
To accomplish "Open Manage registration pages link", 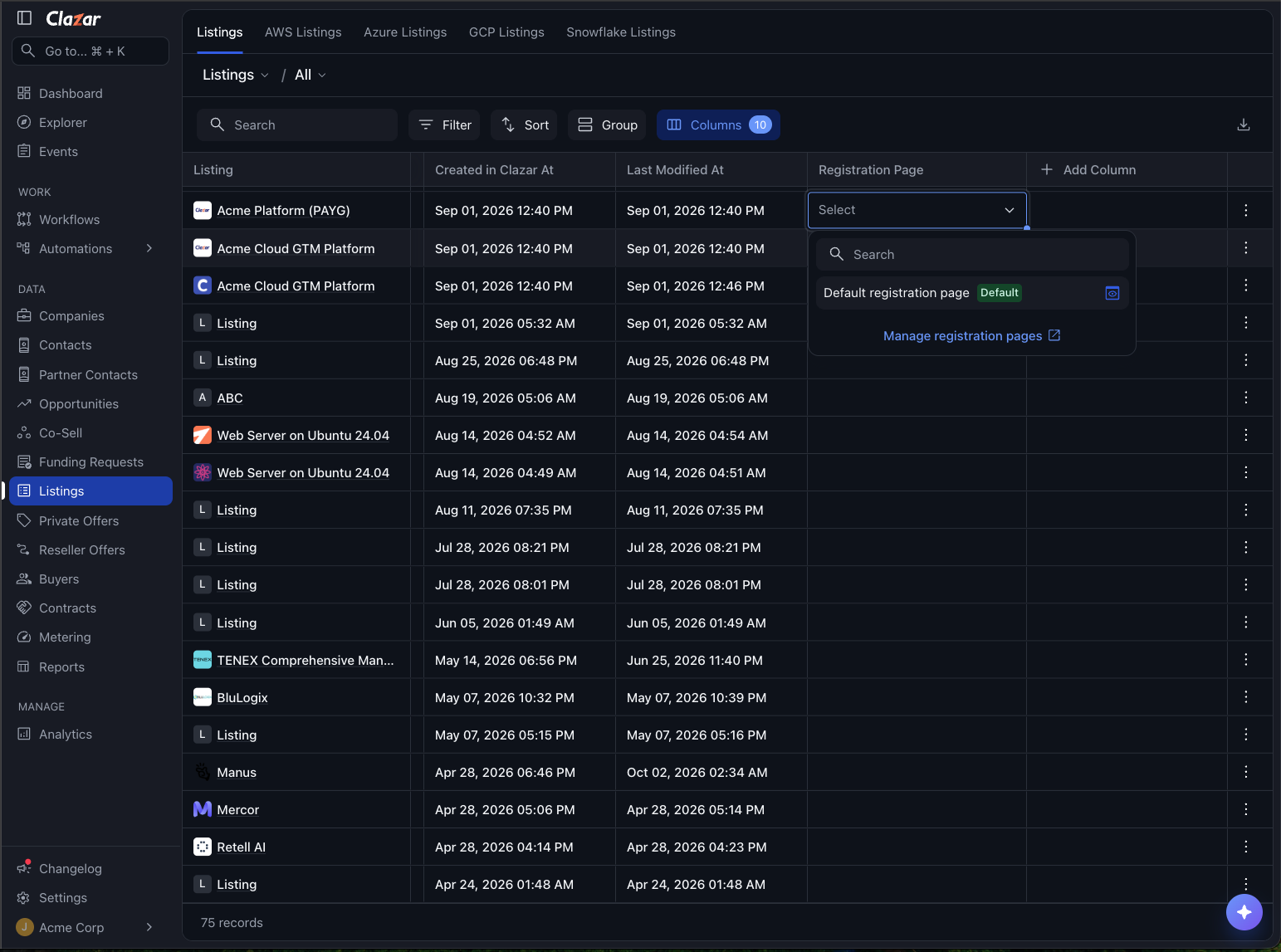I will [971, 335].
